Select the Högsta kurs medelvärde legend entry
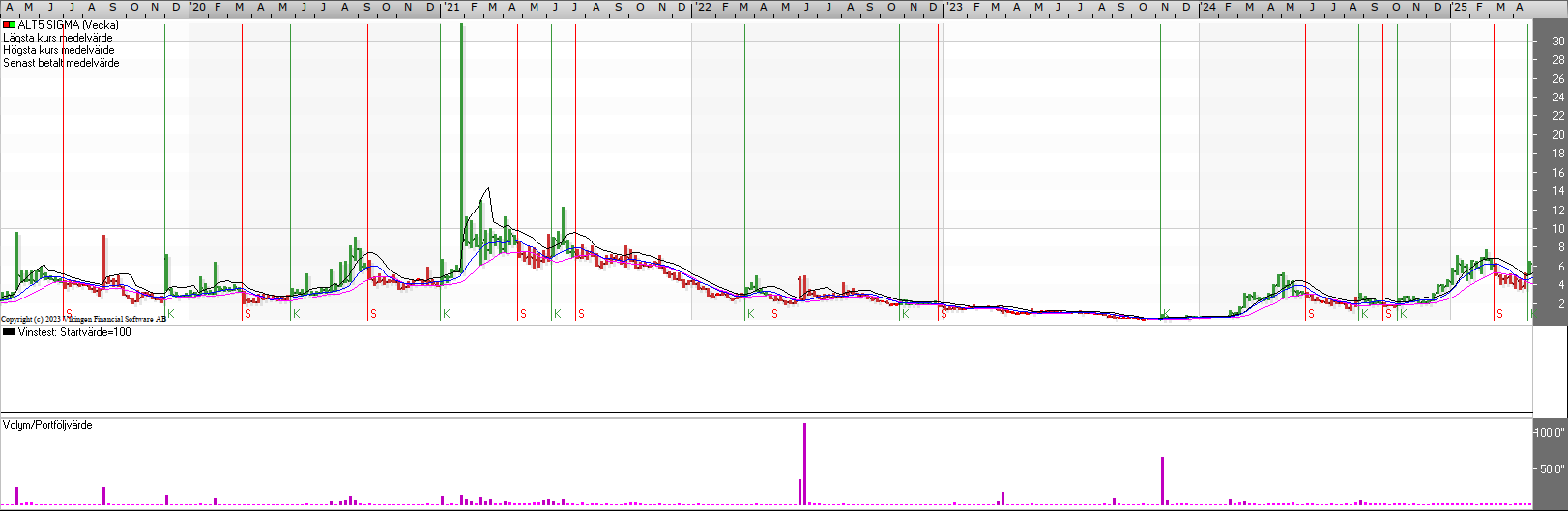1568x511 pixels. pyautogui.click(x=59, y=50)
